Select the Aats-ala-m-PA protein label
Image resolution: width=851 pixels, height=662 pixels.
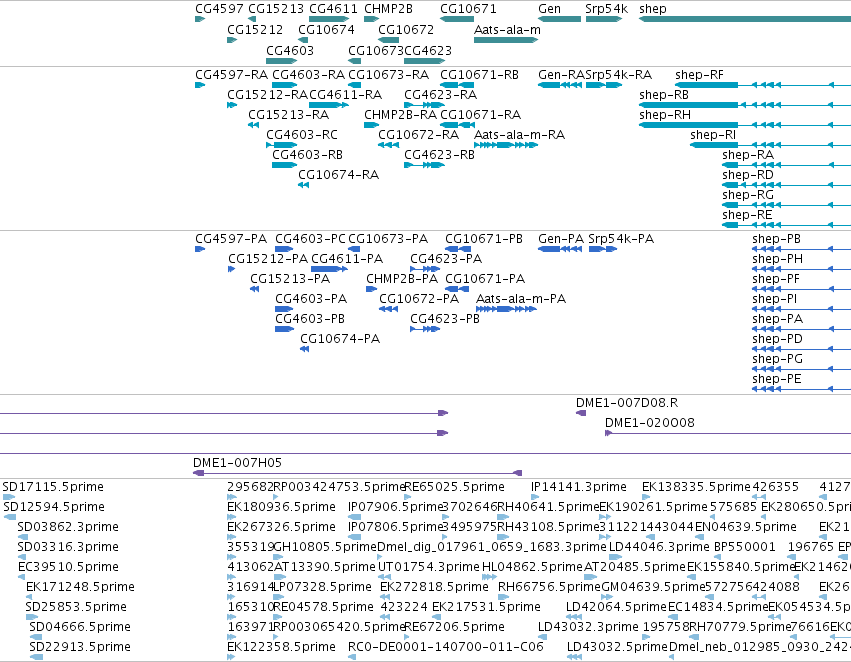(x=520, y=299)
